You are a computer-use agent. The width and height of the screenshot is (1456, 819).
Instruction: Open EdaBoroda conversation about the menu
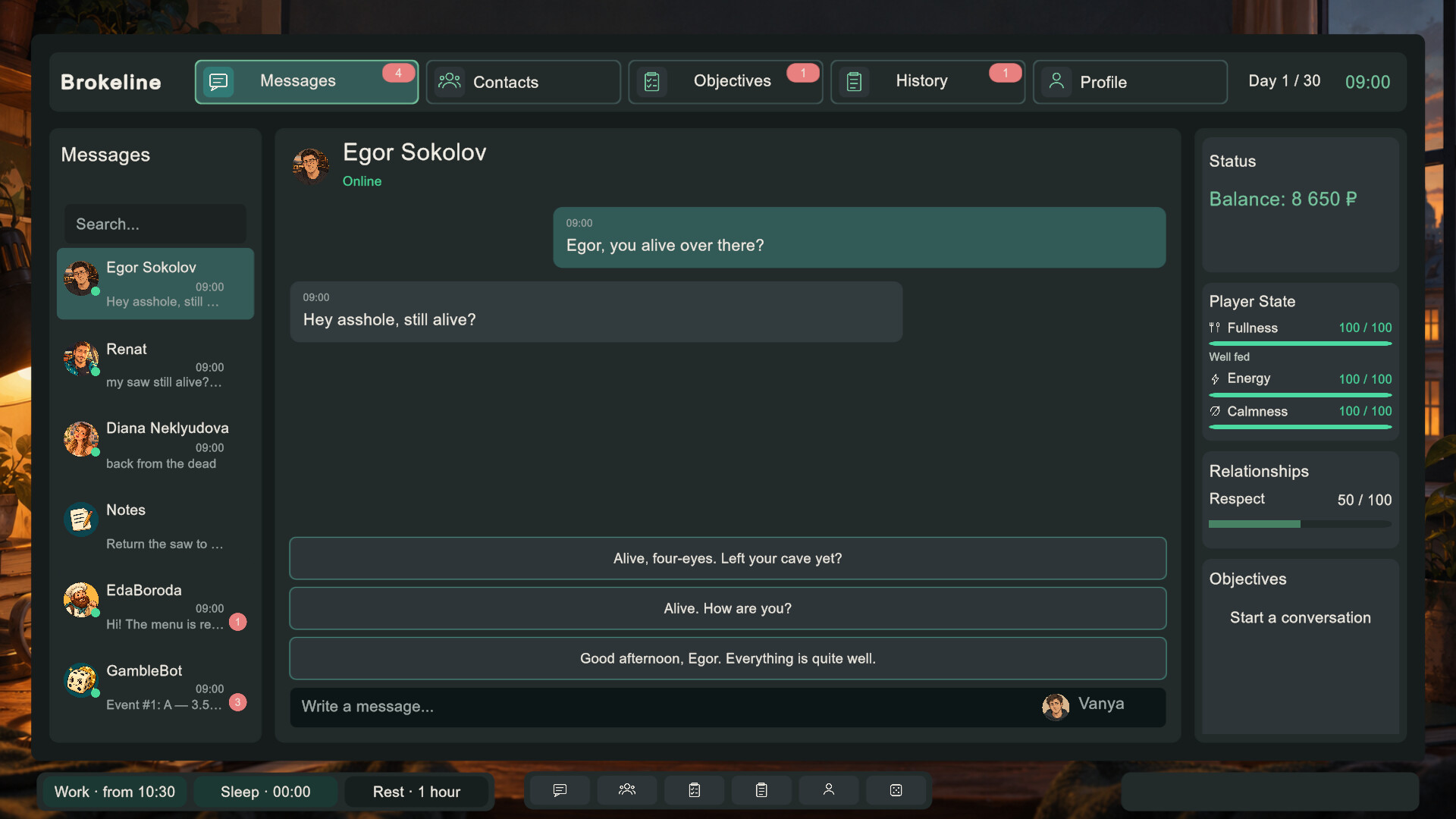(x=155, y=605)
